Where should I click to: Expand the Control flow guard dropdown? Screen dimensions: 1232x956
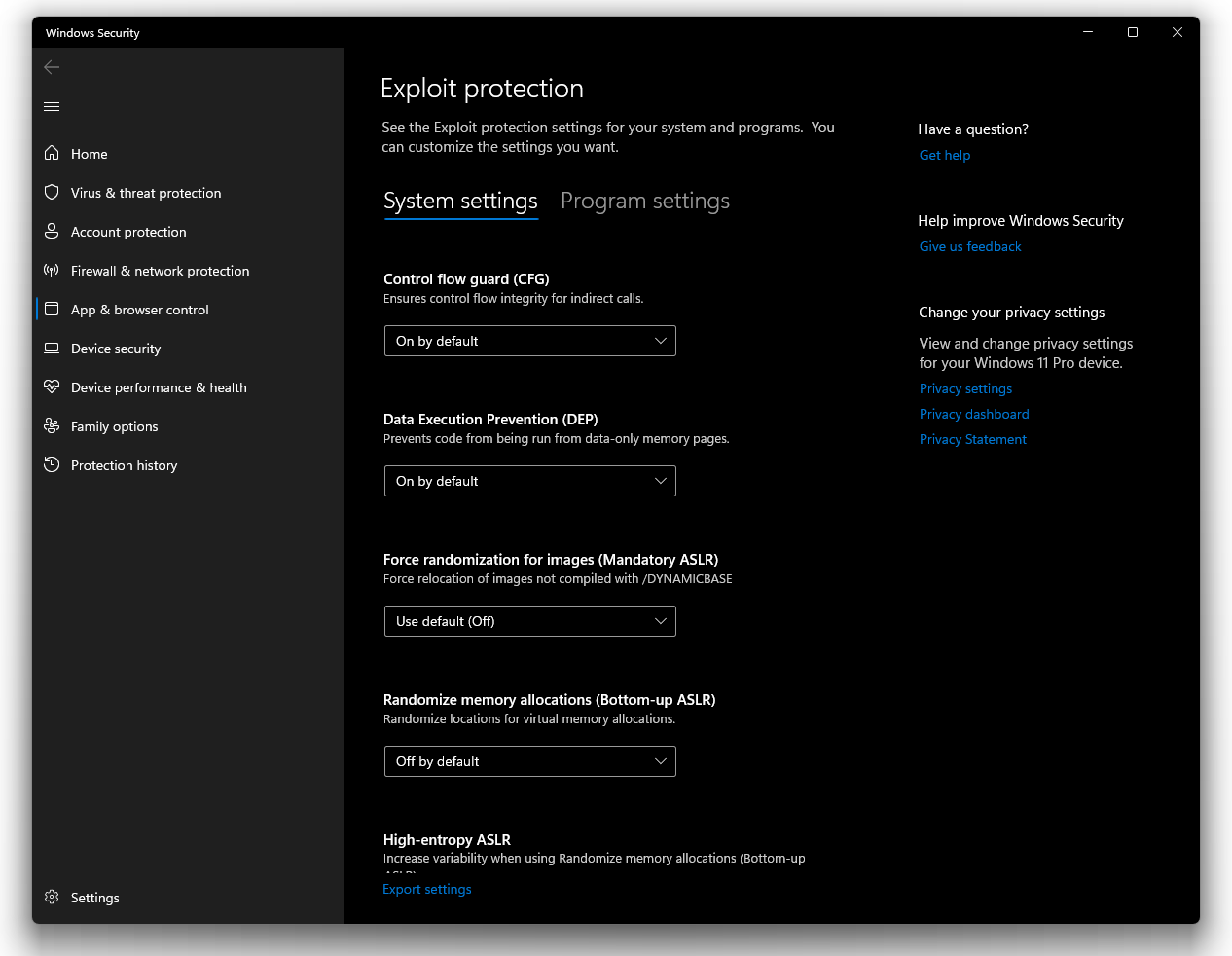529,341
